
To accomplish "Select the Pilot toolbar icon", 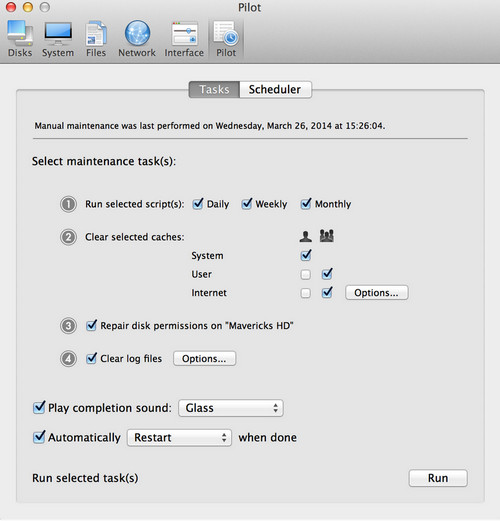I will coord(226,39).
